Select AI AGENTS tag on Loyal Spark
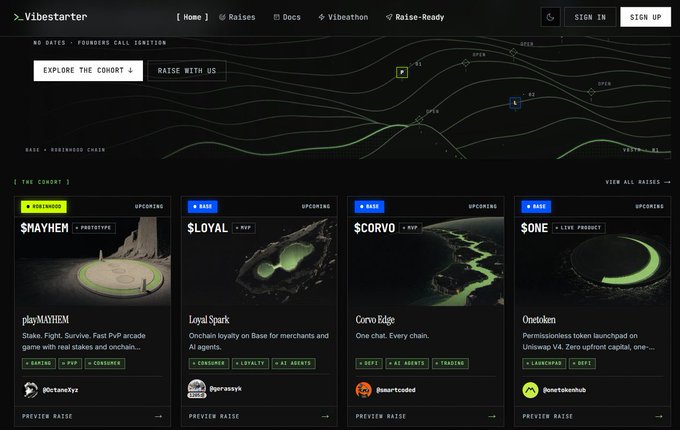 (x=294, y=363)
